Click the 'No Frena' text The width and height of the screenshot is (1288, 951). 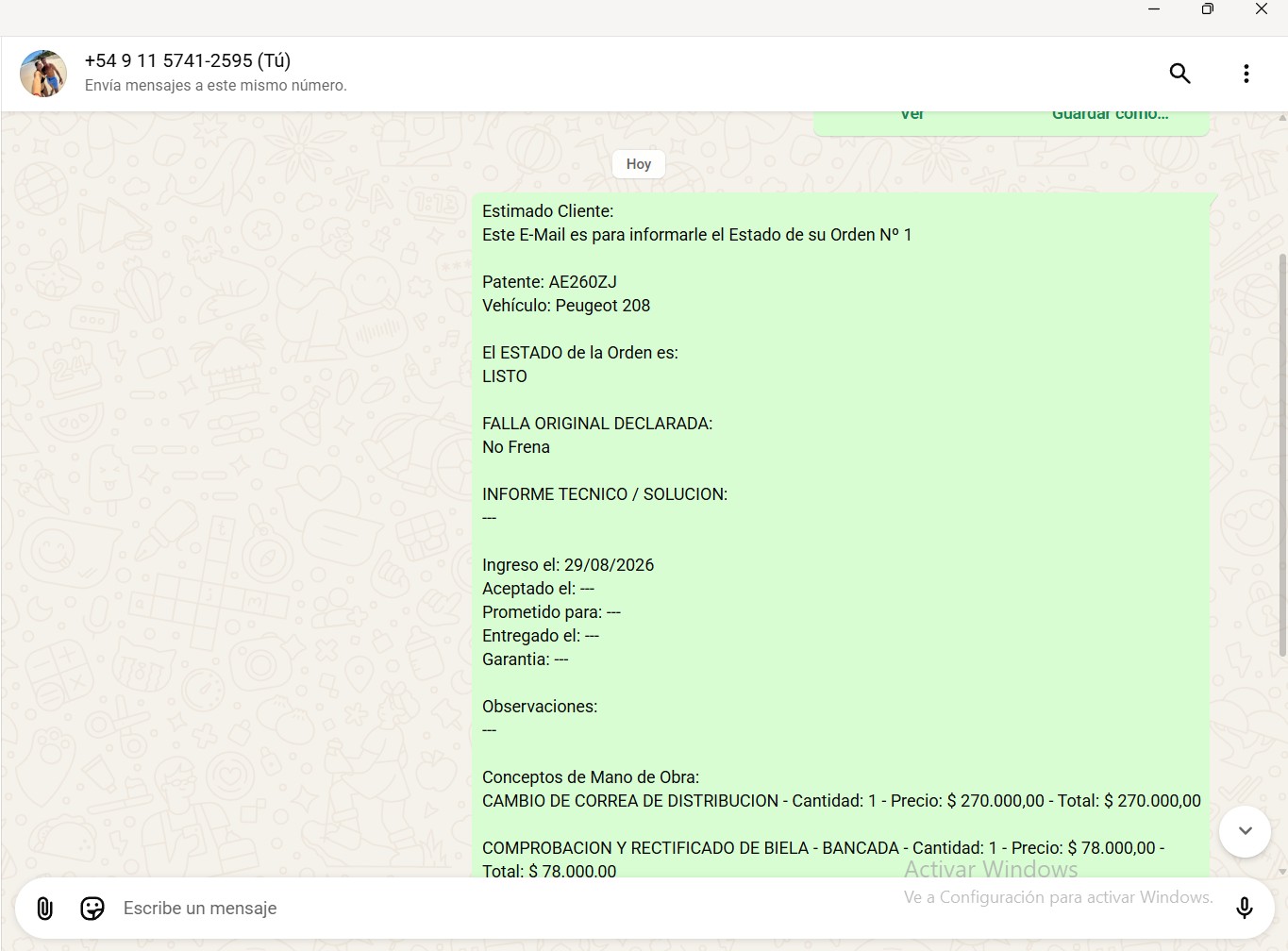(516, 447)
